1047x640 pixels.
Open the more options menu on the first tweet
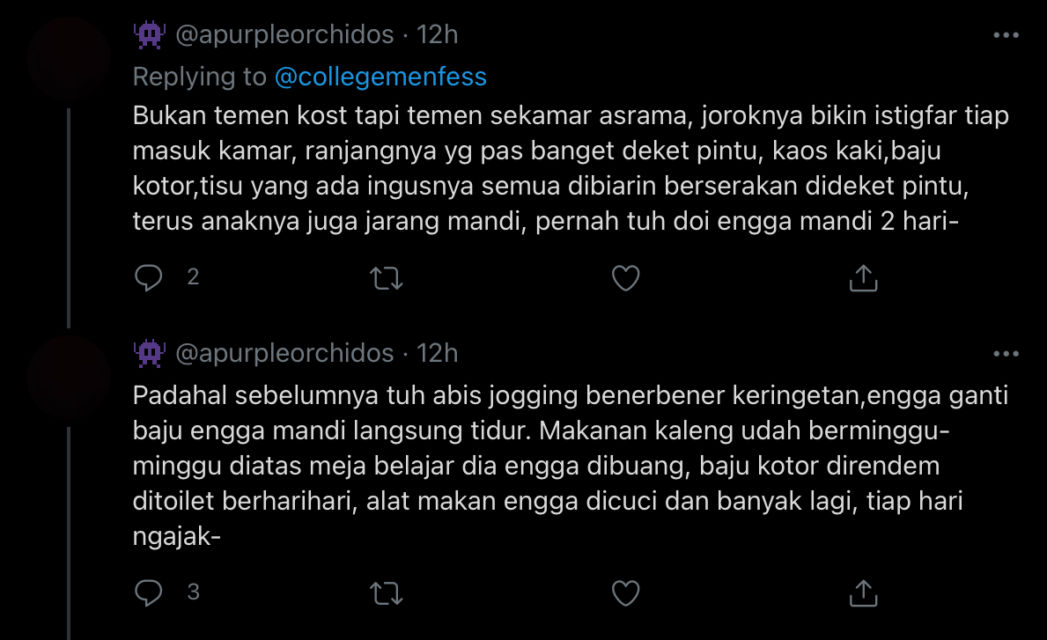pos(1005,35)
